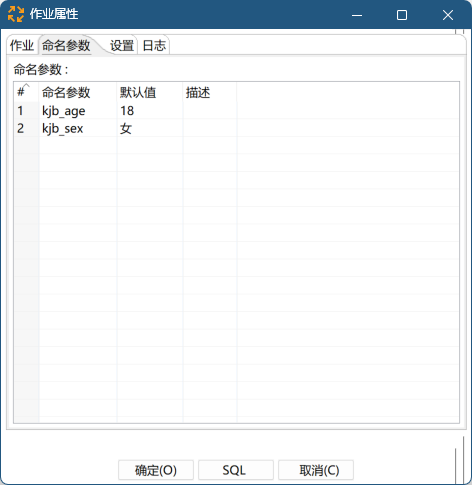Close the 作业属性 dialog
Screen dimensions: 472x485
tap(448, 15)
